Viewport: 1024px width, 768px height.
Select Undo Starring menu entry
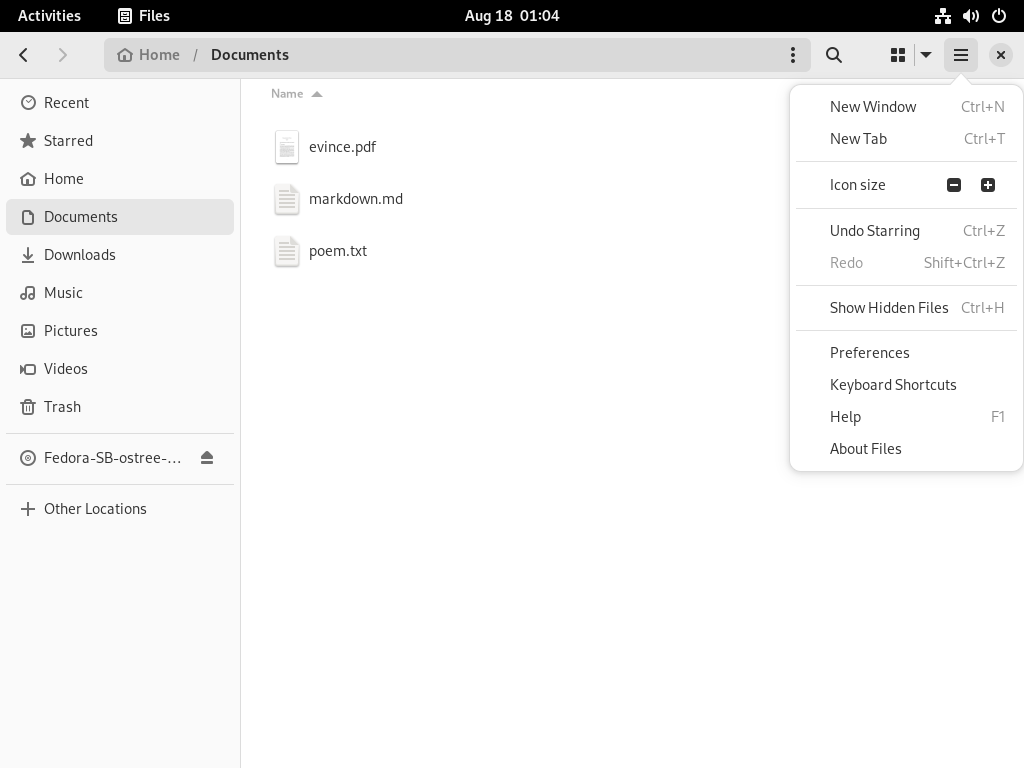point(906,231)
